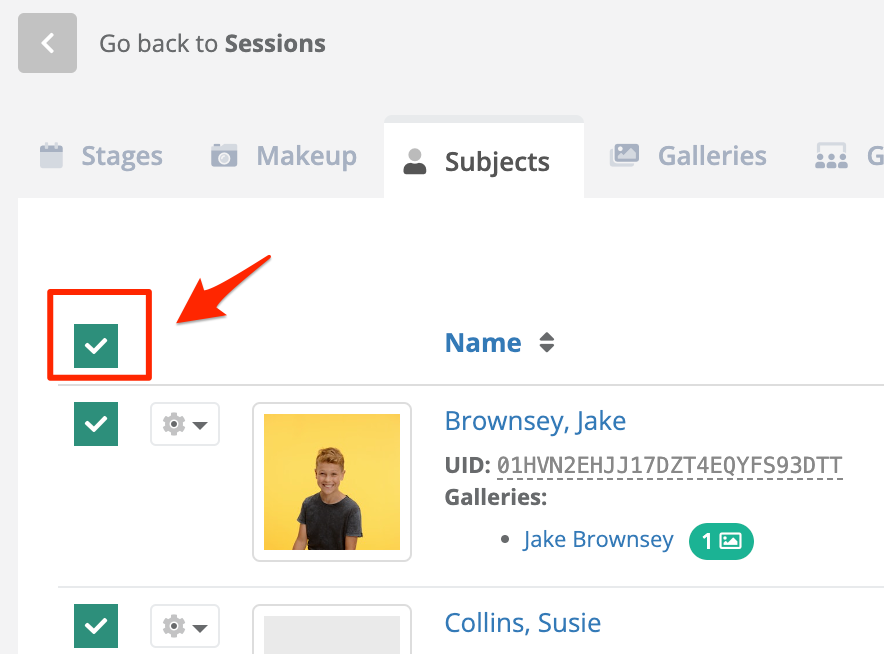
Task: Uncheck the Brownsey, Jake row checkbox
Action: click(96, 424)
